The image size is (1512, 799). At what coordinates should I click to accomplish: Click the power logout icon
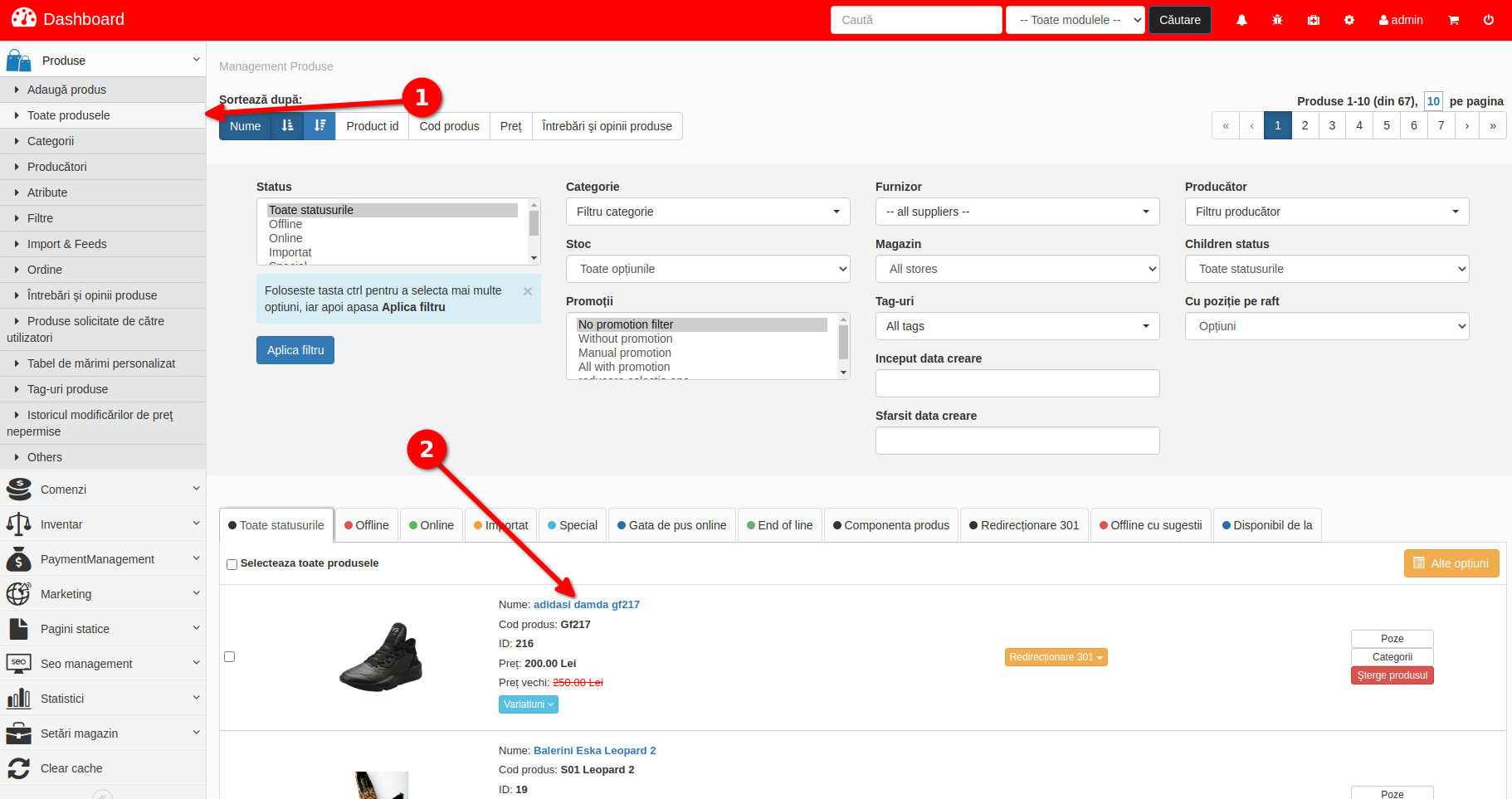(x=1489, y=20)
